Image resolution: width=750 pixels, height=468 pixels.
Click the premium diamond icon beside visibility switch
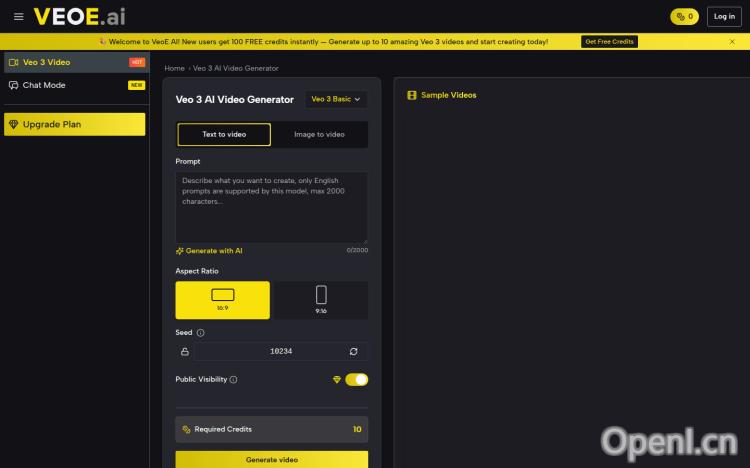coord(337,379)
